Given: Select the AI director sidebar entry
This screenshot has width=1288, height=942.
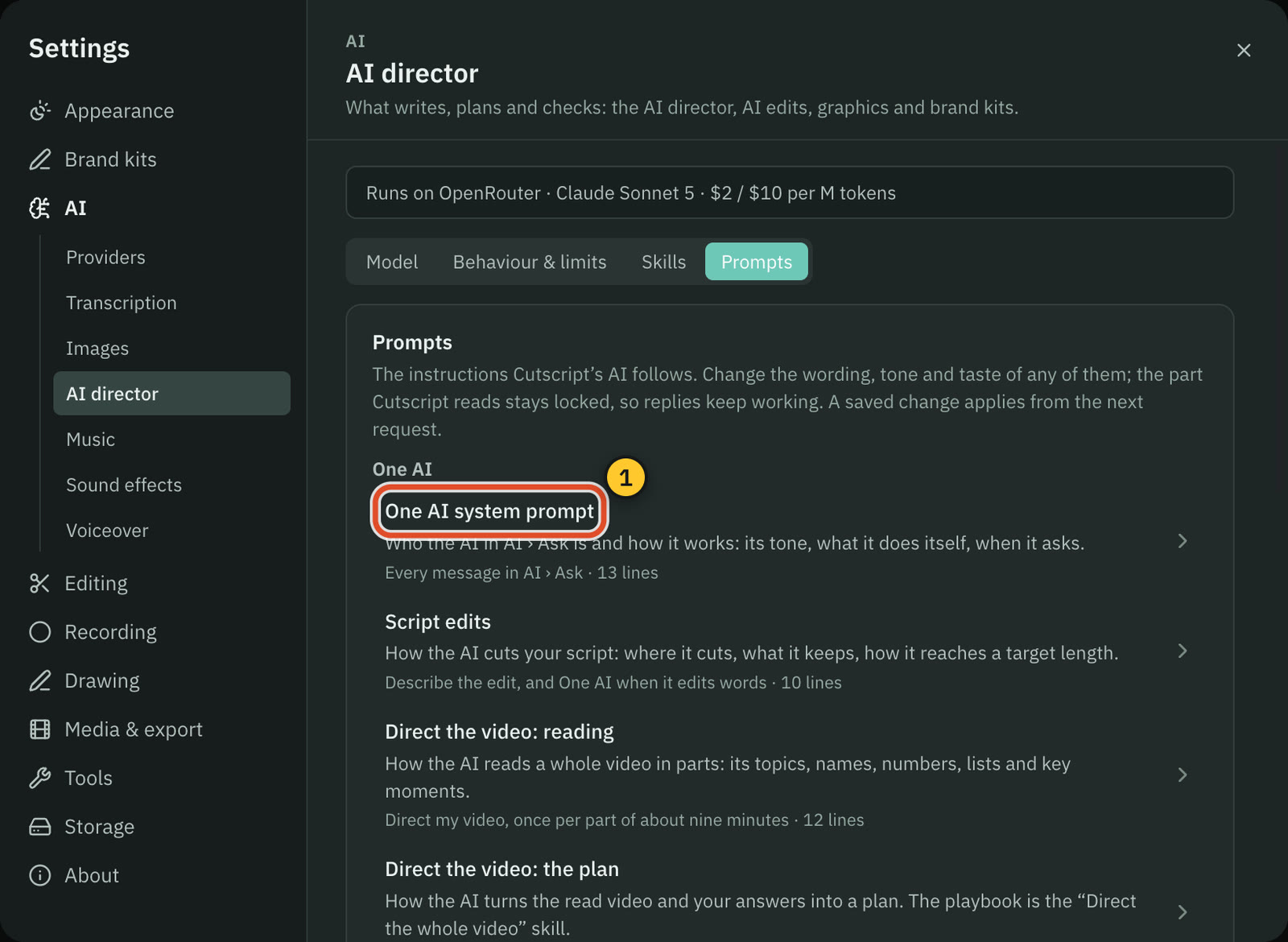Looking at the screenshot, I should pyautogui.click(x=171, y=394).
